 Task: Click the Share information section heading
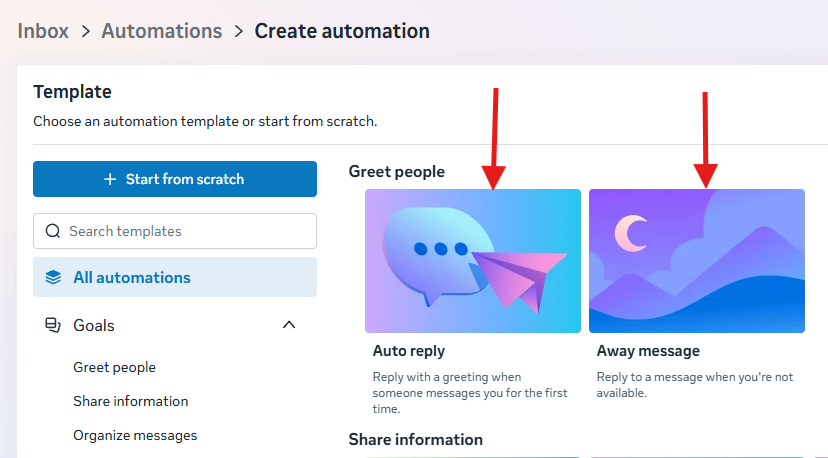(x=416, y=440)
